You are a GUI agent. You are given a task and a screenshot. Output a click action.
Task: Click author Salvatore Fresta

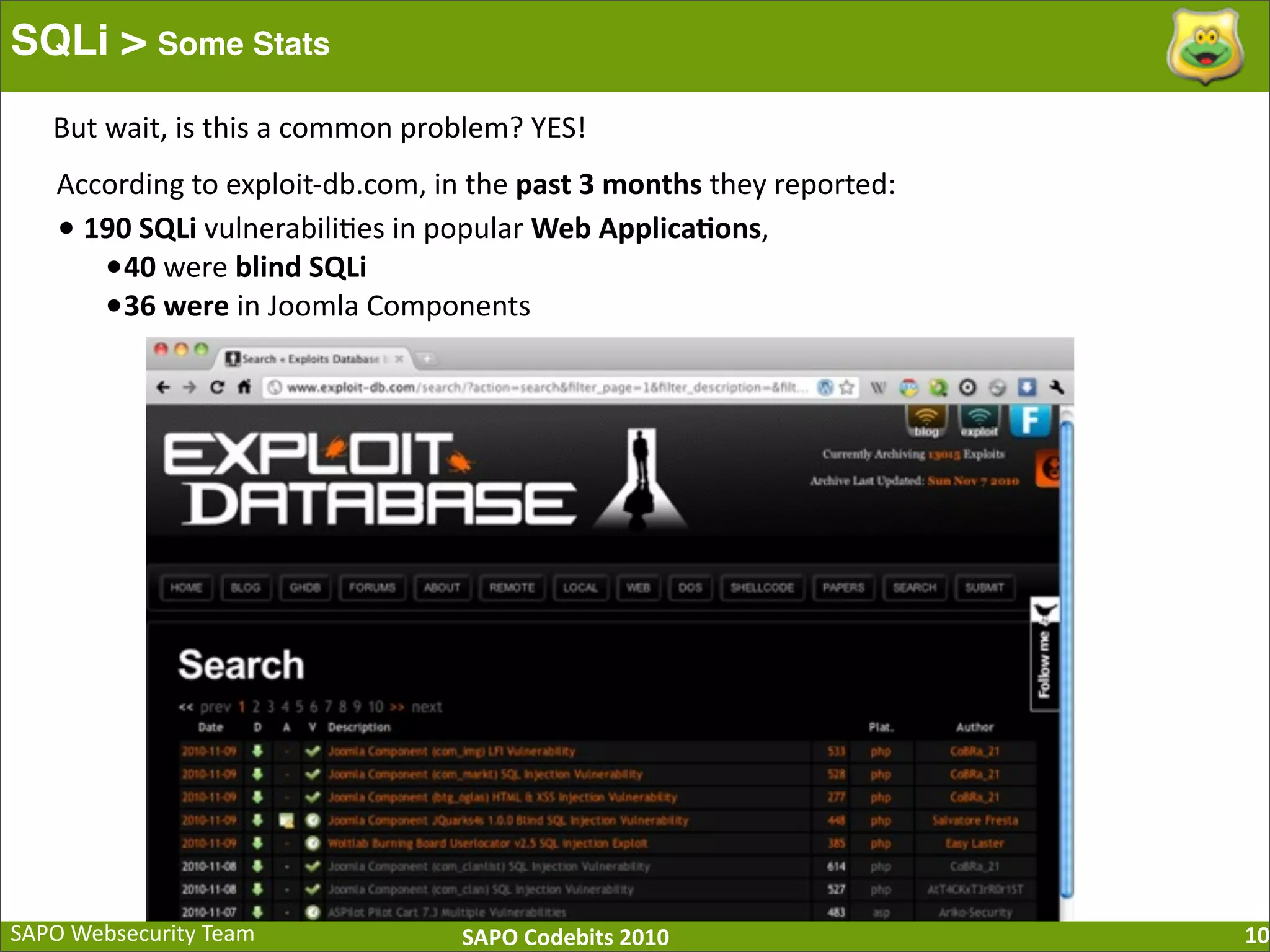975,821
